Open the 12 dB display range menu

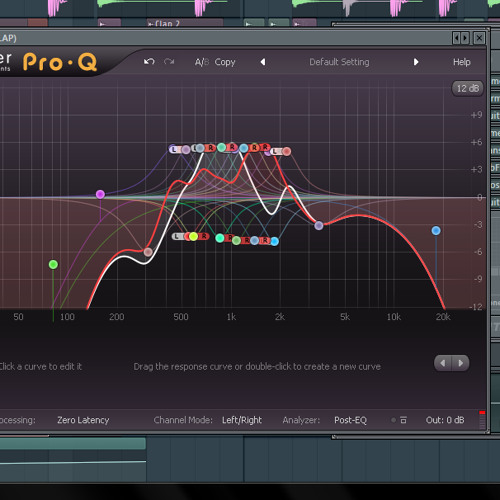(x=467, y=89)
